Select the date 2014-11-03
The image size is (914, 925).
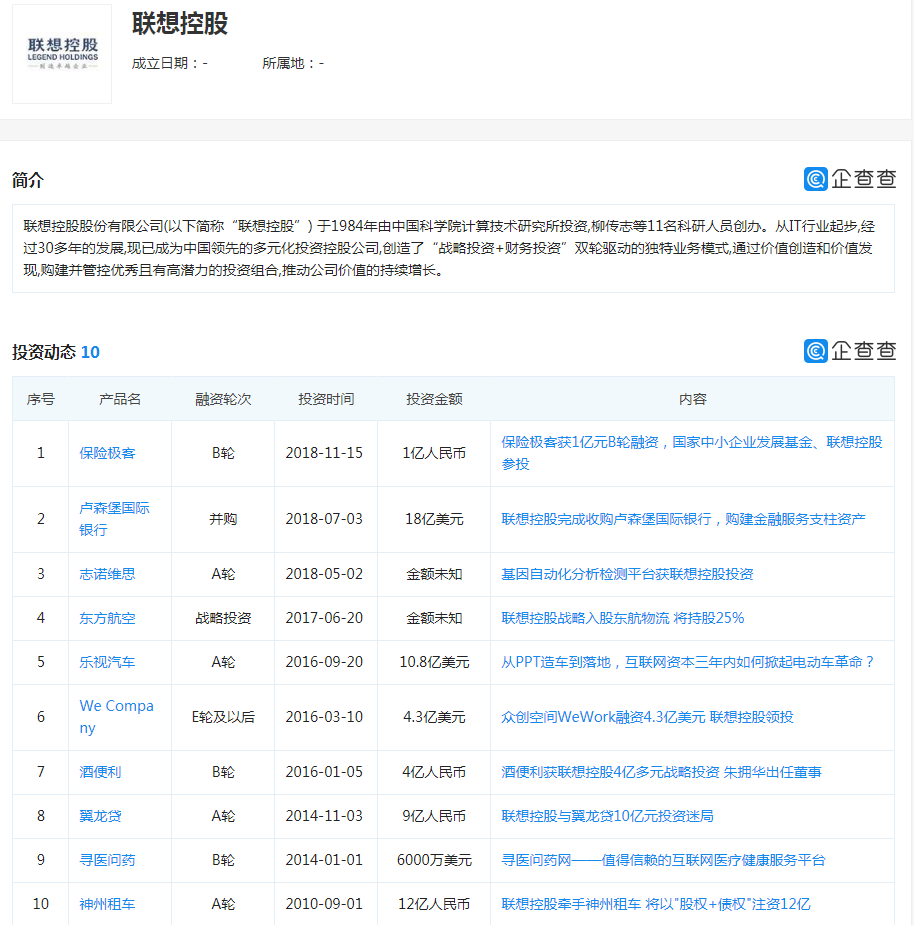(x=324, y=816)
